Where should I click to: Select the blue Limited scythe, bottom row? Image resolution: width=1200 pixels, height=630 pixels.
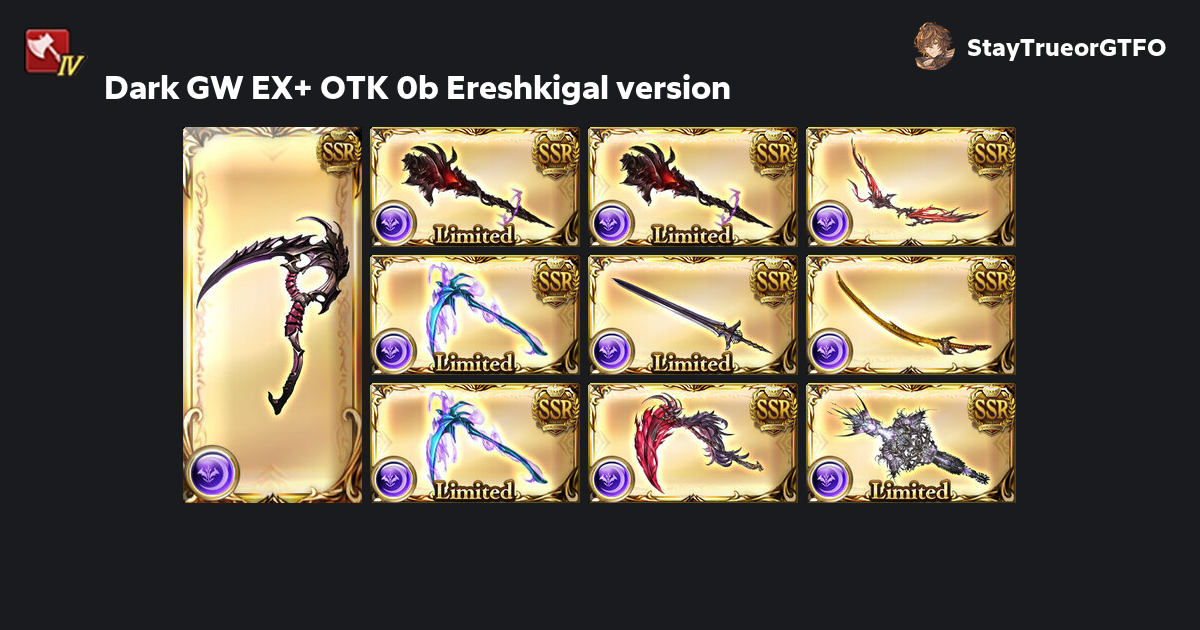click(475, 443)
